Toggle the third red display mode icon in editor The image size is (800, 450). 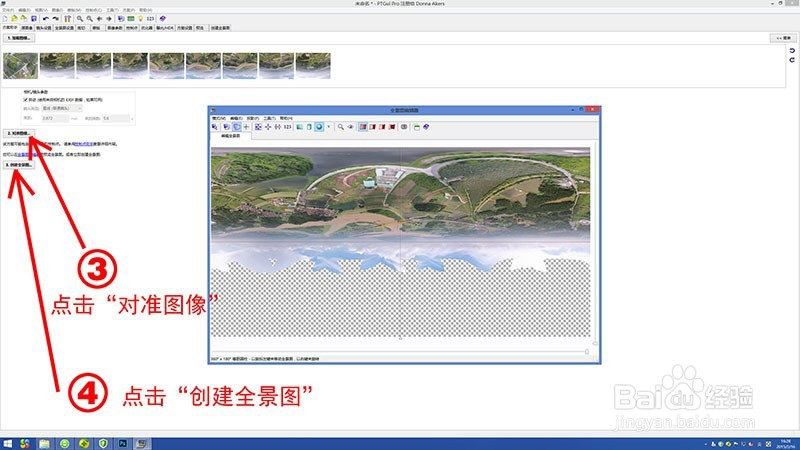coord(382,127)
